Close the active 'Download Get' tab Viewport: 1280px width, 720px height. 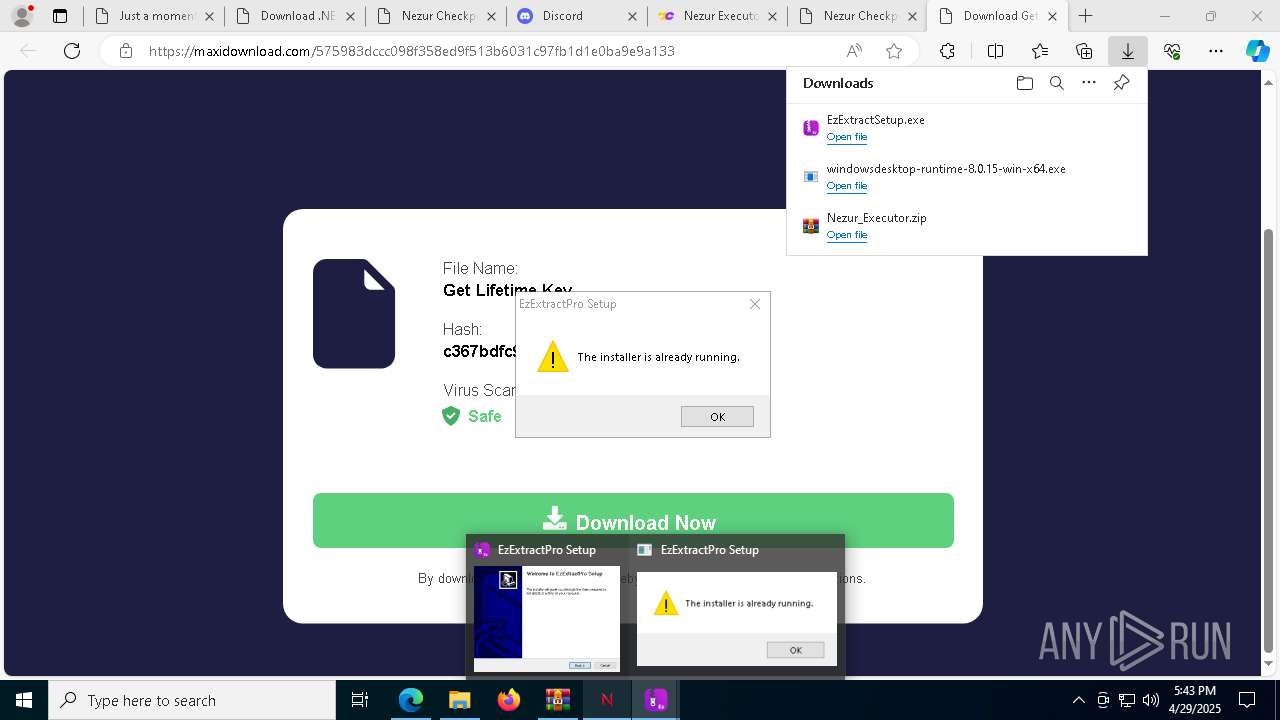coord(1054,16)
